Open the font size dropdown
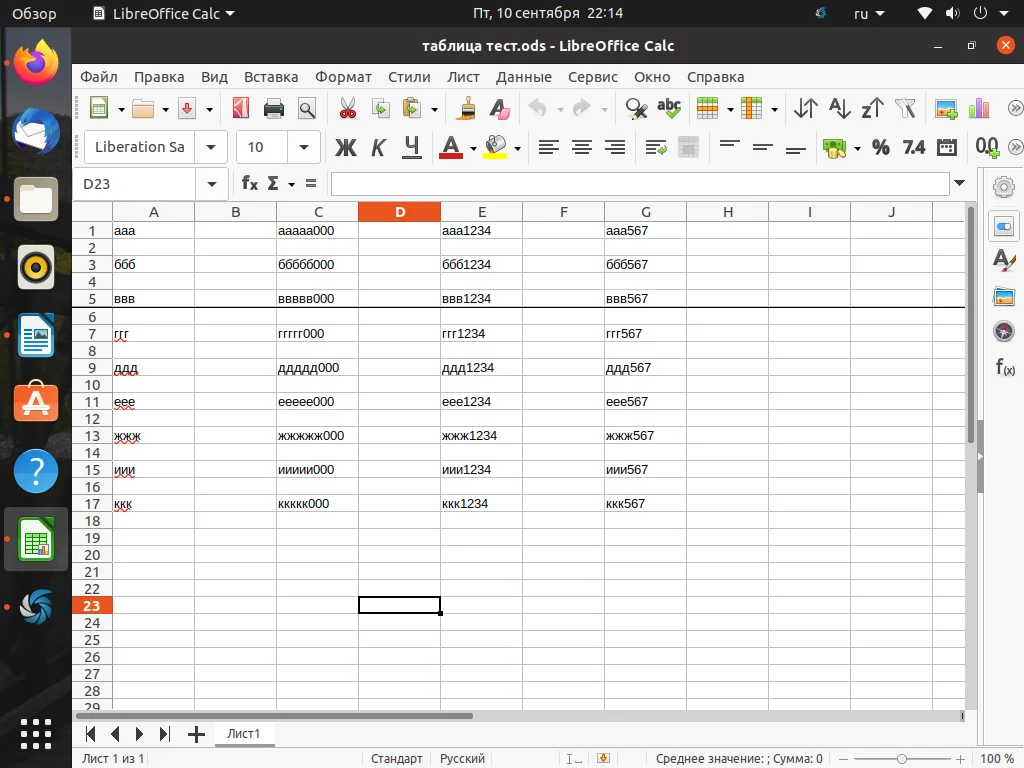 [x=304, y=148]
